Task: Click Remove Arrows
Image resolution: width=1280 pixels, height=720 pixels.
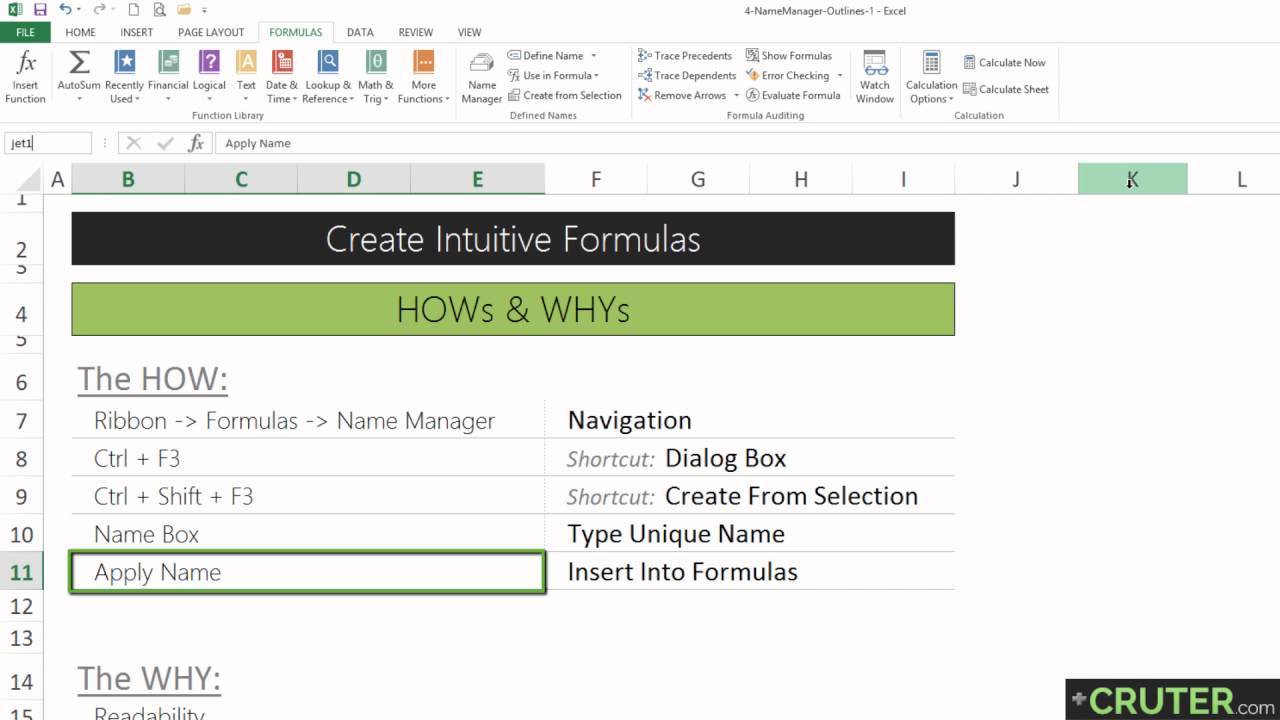Action: click(682, 96)
